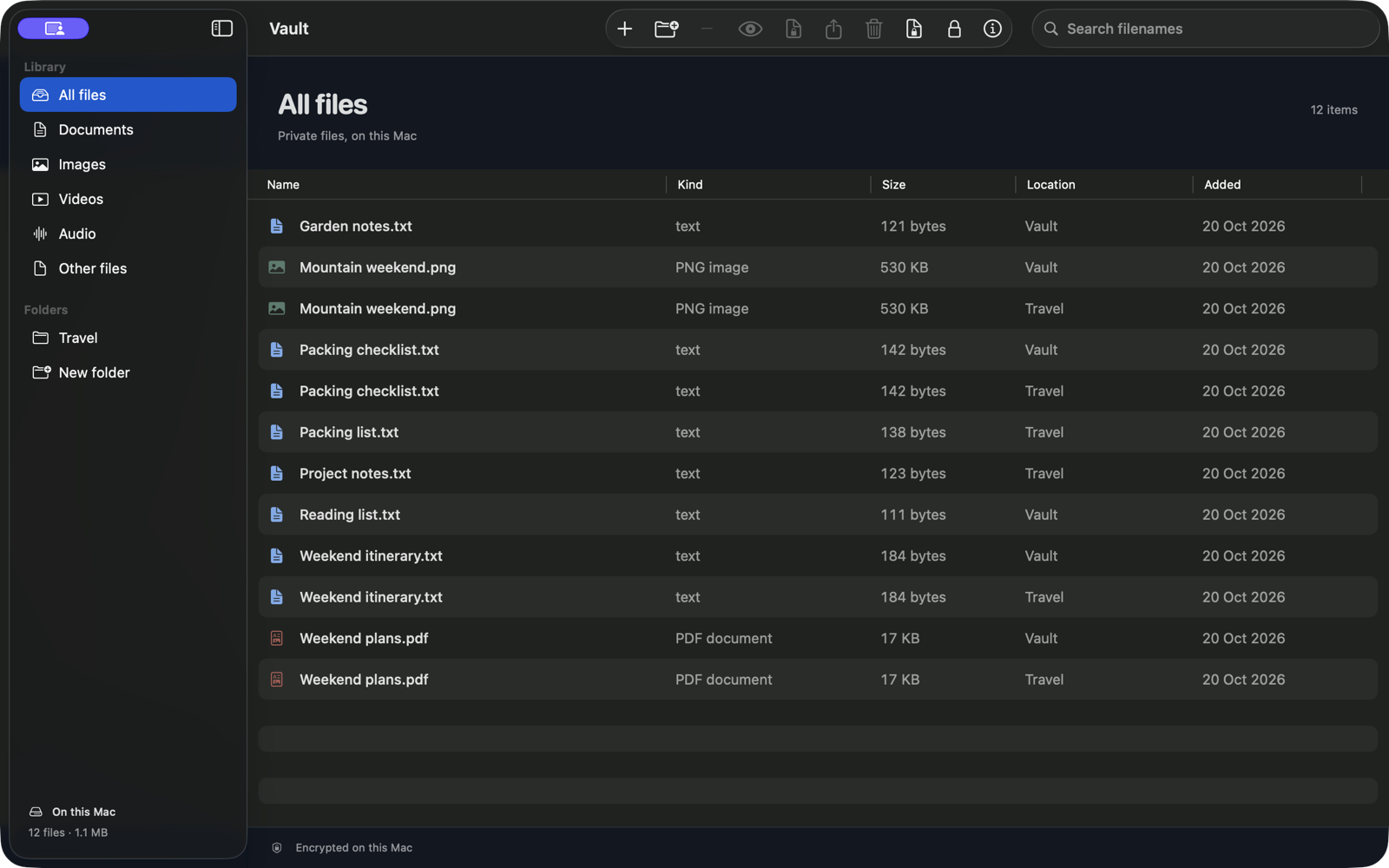The width and height of the screenshot is (1389, 868).
Task: Open the info panel with the info icon
Action: [x=992, y=29]
